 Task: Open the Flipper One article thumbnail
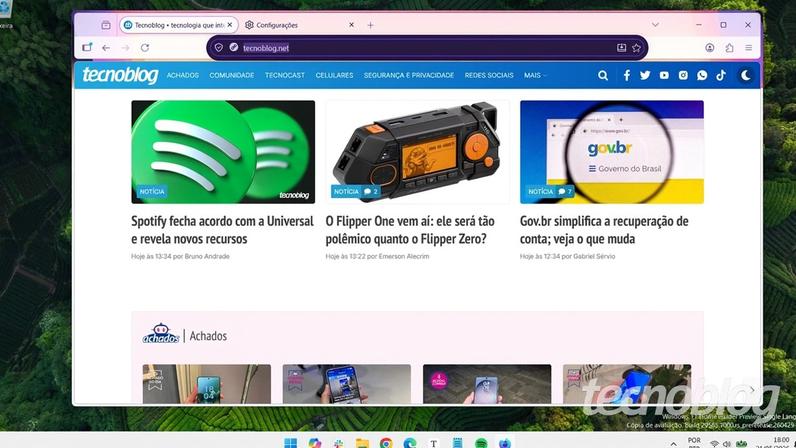point(417,152)
